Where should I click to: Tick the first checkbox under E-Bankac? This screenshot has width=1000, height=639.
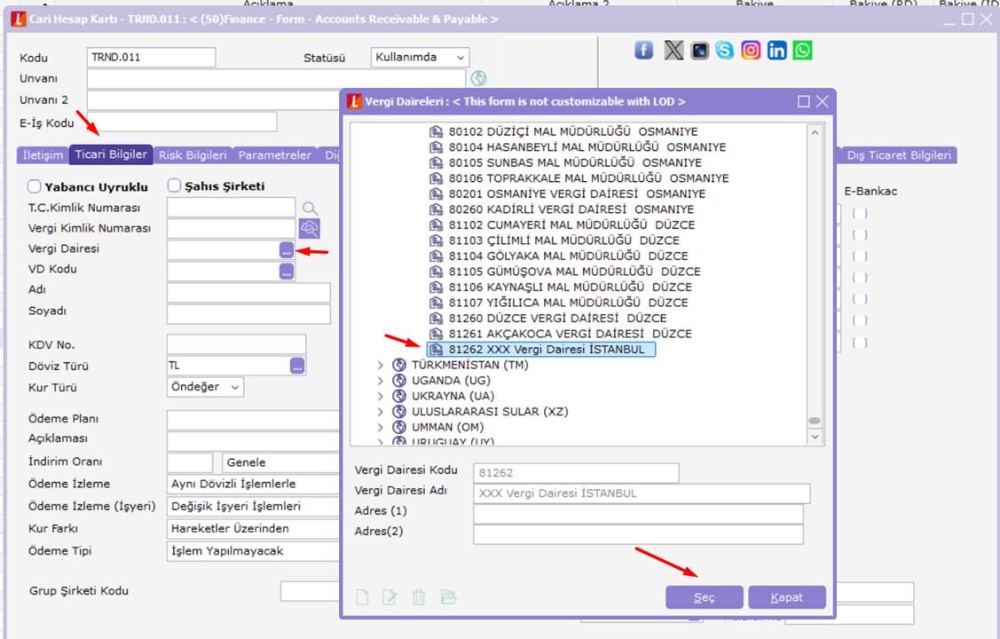(x=860, y=214)
